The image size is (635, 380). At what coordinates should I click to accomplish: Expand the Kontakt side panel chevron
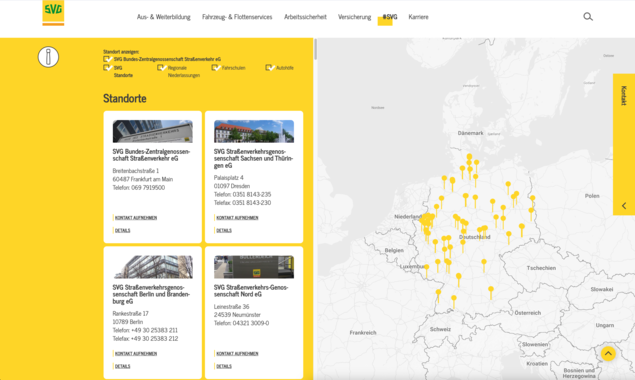click(624, 206)
